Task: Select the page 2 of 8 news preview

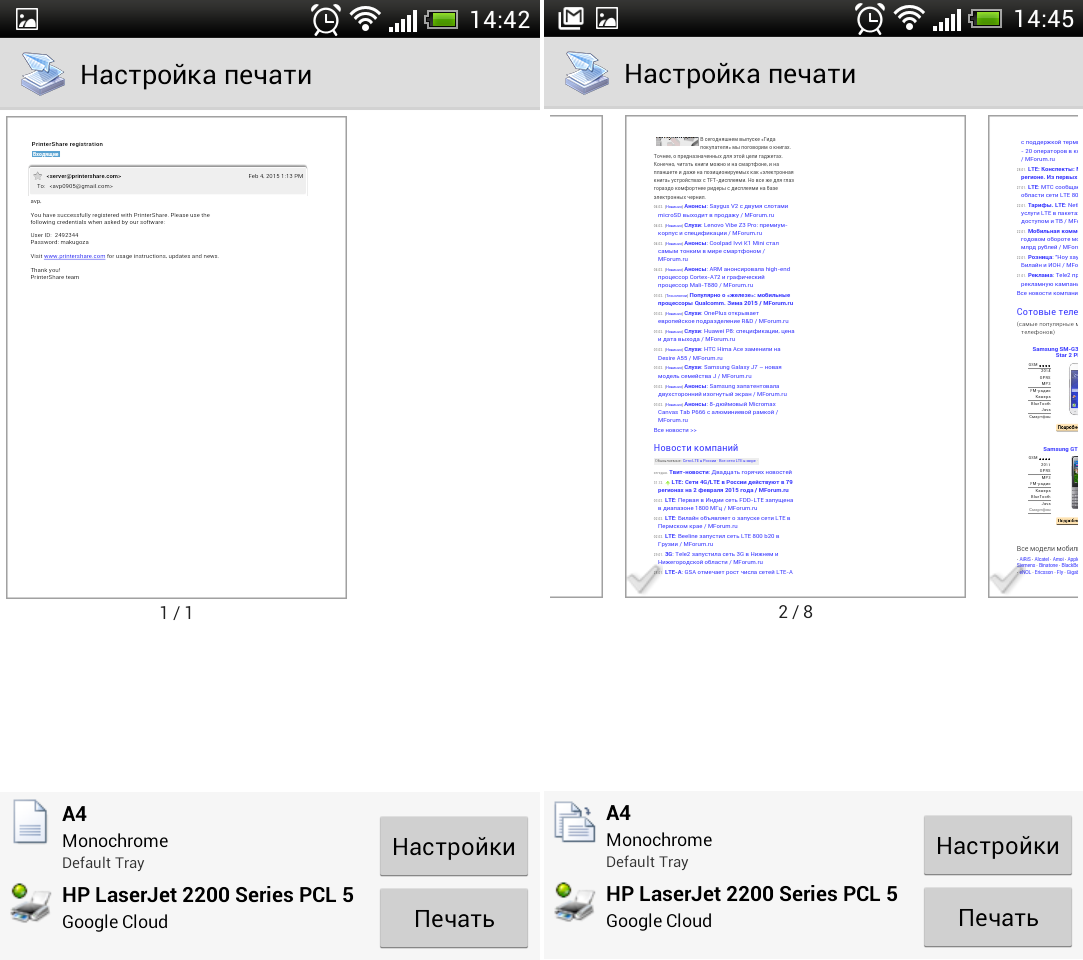Action: [795, 357]
